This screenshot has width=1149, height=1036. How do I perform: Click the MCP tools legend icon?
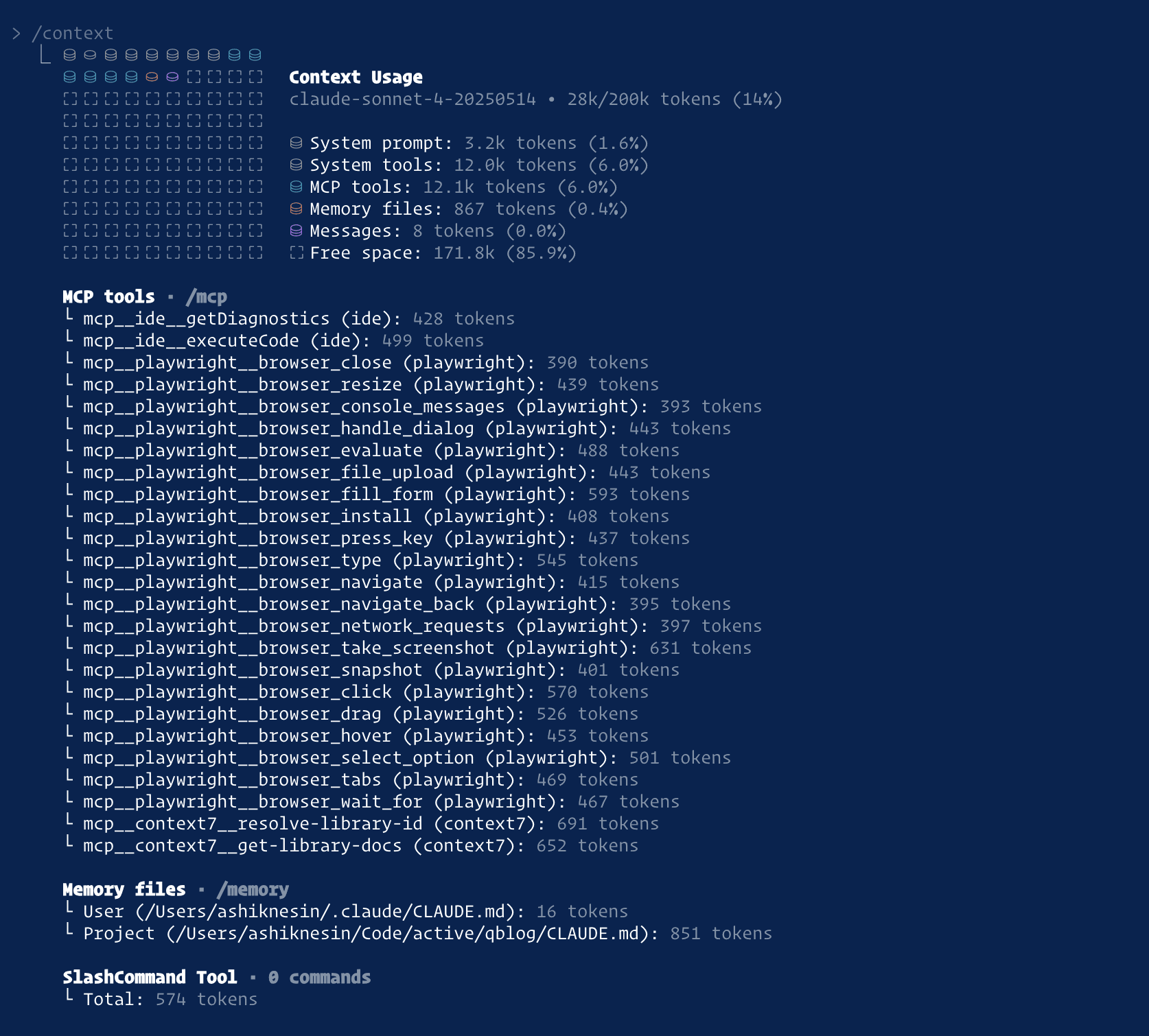[x=296, y=187]
